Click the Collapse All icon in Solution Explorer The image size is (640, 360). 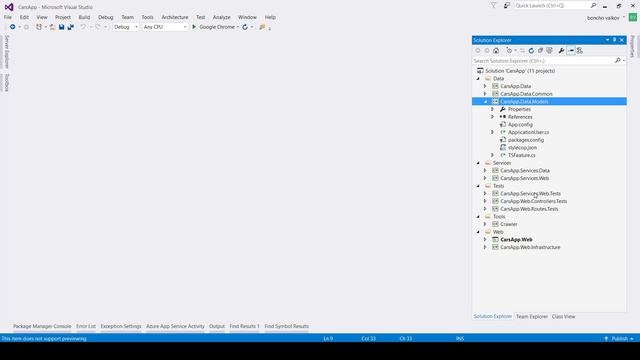540,51
